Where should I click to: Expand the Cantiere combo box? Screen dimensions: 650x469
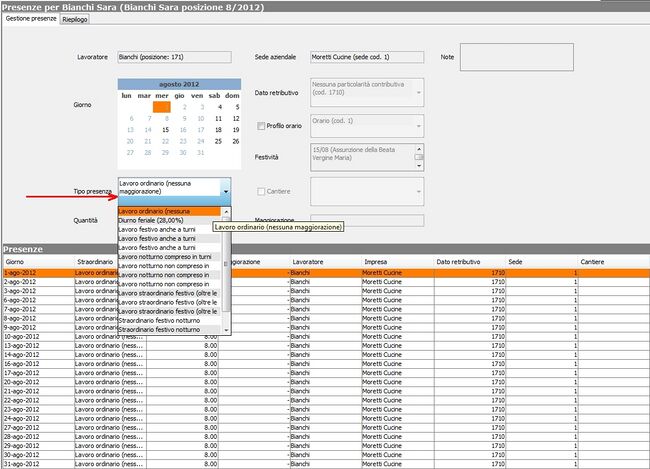(419, 190)
